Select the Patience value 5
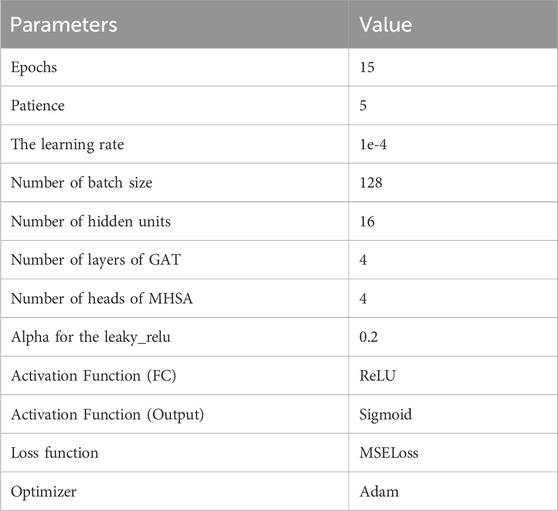This screenshot has height=511, width=558. (x=363, y=106)
